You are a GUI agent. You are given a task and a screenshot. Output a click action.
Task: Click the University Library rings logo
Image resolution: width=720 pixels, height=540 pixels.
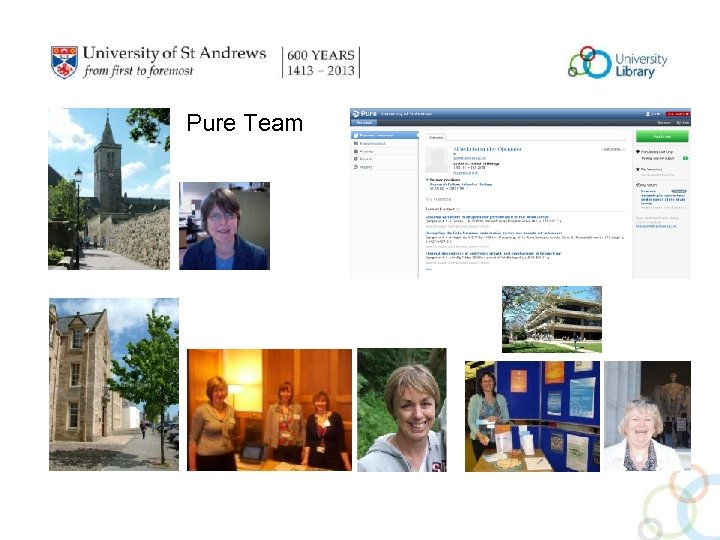click(x=590, y=62)
